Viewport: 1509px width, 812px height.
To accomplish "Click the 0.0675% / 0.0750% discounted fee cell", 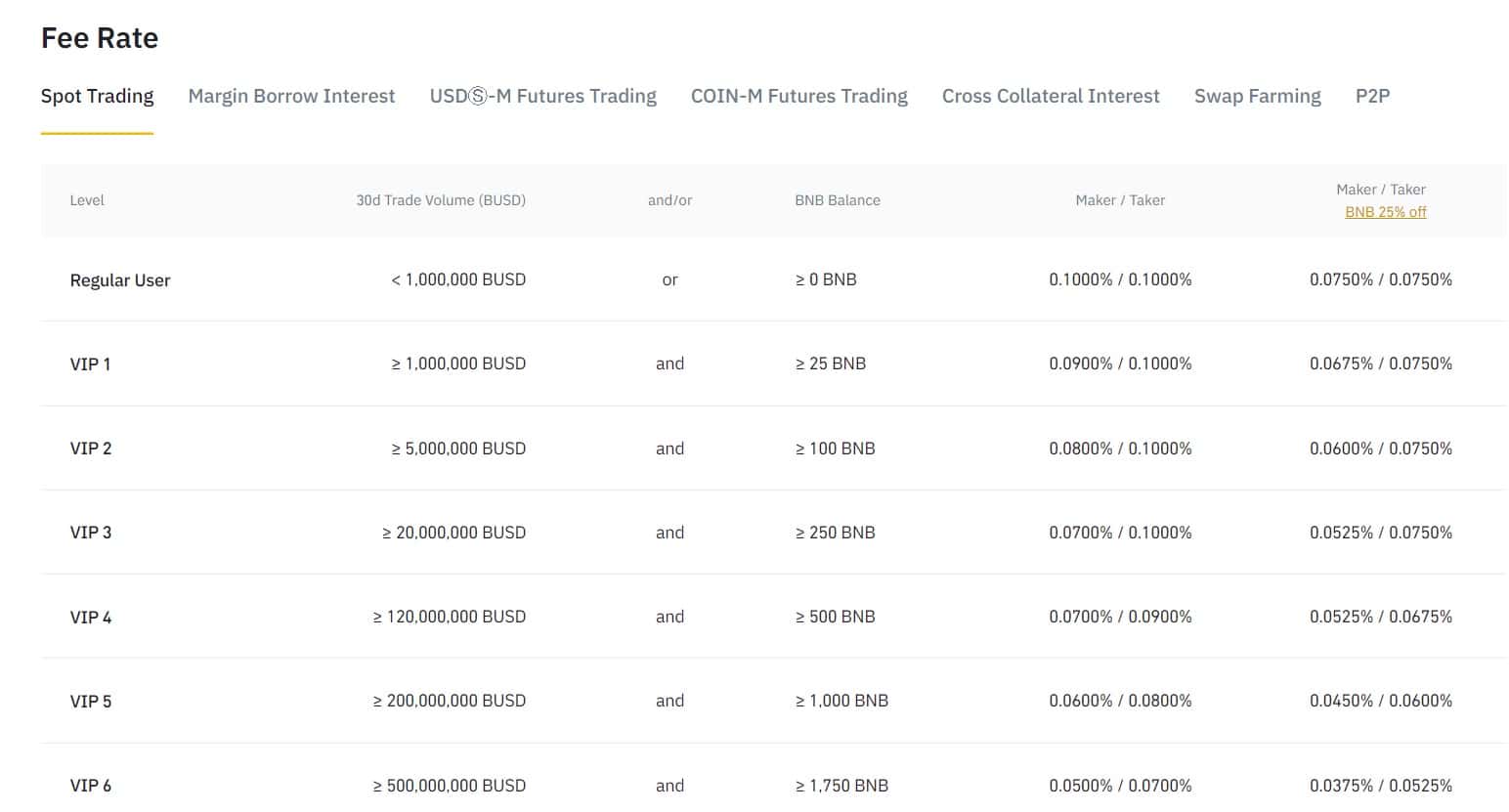I will click(1381, 363).
